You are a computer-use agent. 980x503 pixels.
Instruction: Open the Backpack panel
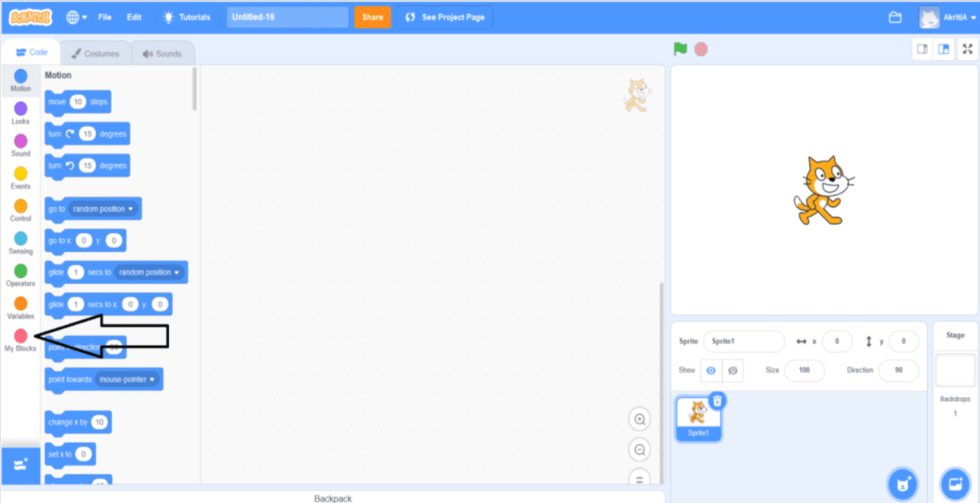tap(332, 498)
